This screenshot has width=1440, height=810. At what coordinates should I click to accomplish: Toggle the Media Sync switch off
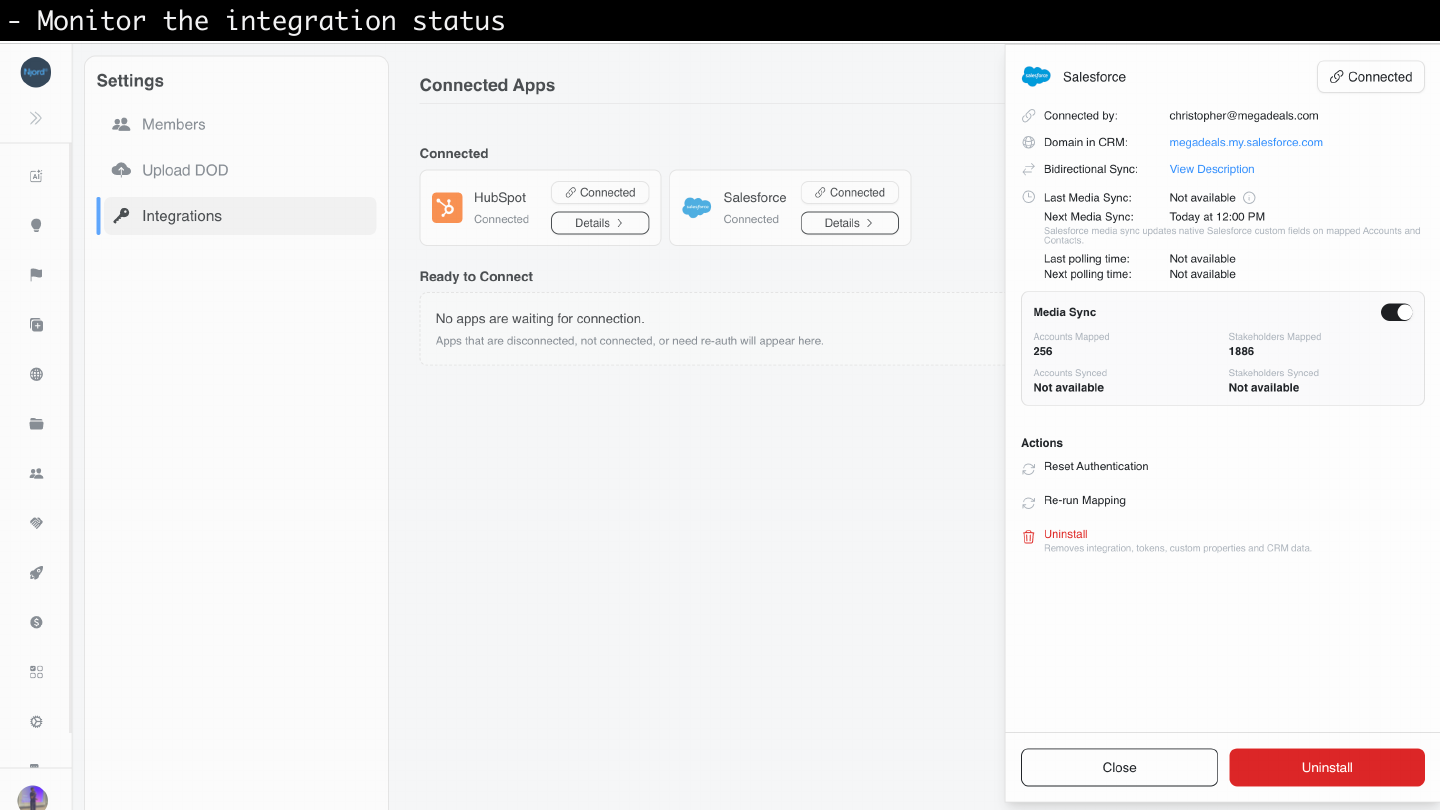[x=1397, y=312]
